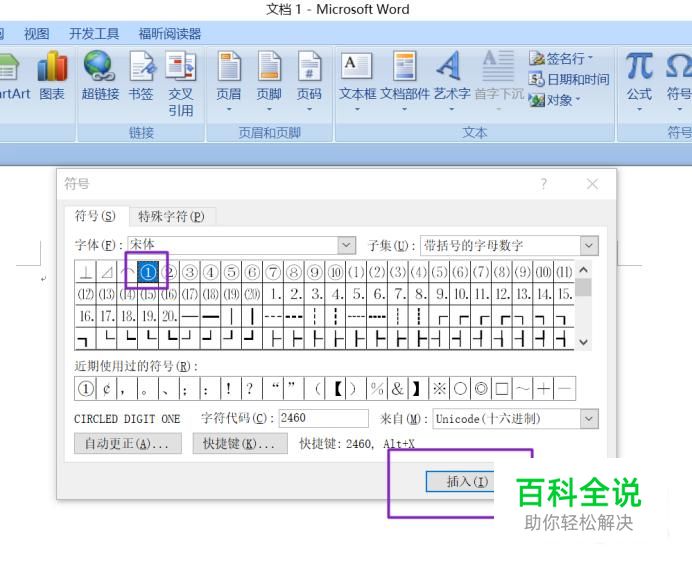Image resolution: width=692 pixels, height=567 pixels.
Task: Insert 艺术字 WordArt
Action: (x=452, y=82)
